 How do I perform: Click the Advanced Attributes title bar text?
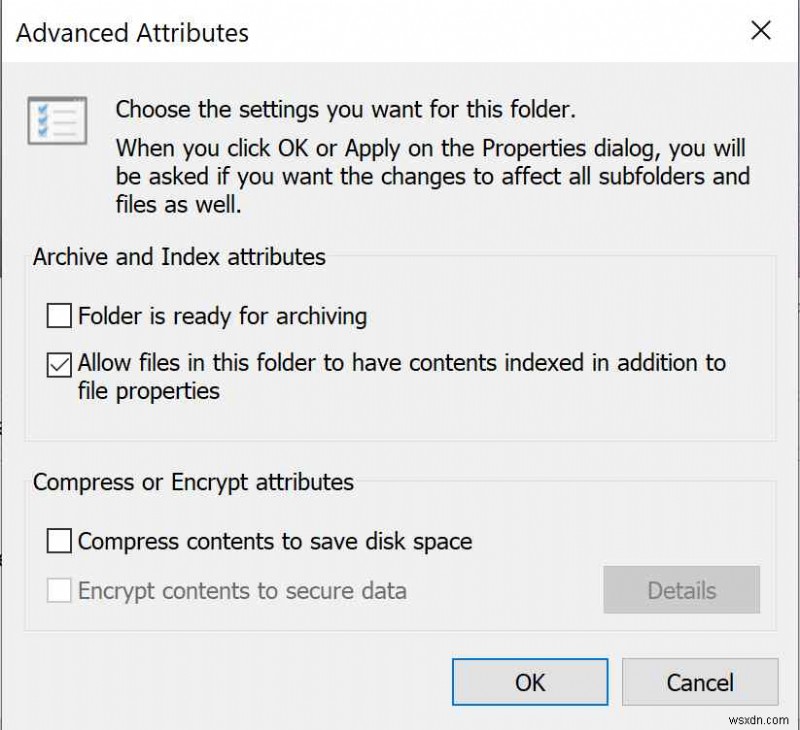click(x=131, y=33)
